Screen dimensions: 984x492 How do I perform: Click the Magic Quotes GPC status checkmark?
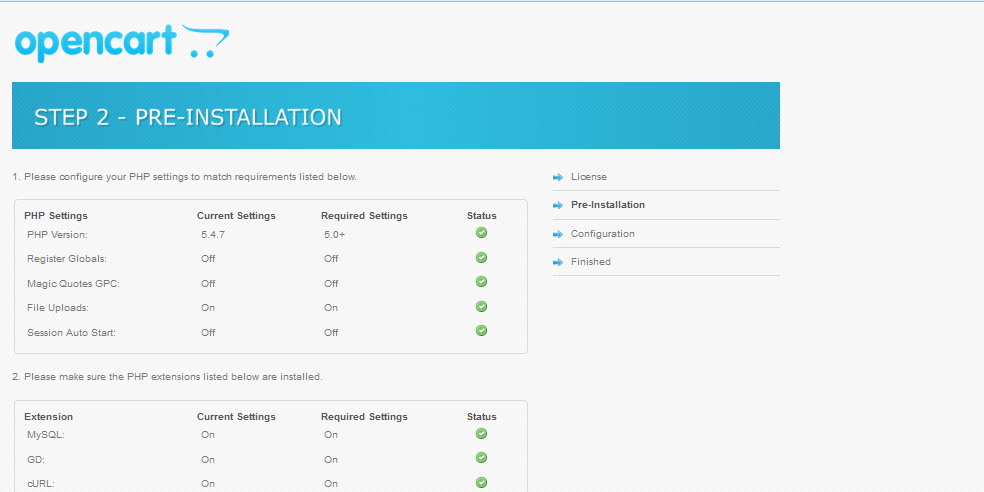click(x=481, y=282)
